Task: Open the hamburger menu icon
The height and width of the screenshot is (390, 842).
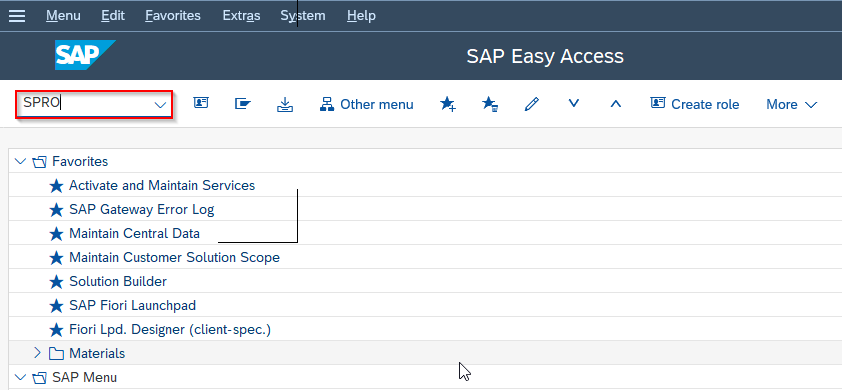Action: [17, 16]
